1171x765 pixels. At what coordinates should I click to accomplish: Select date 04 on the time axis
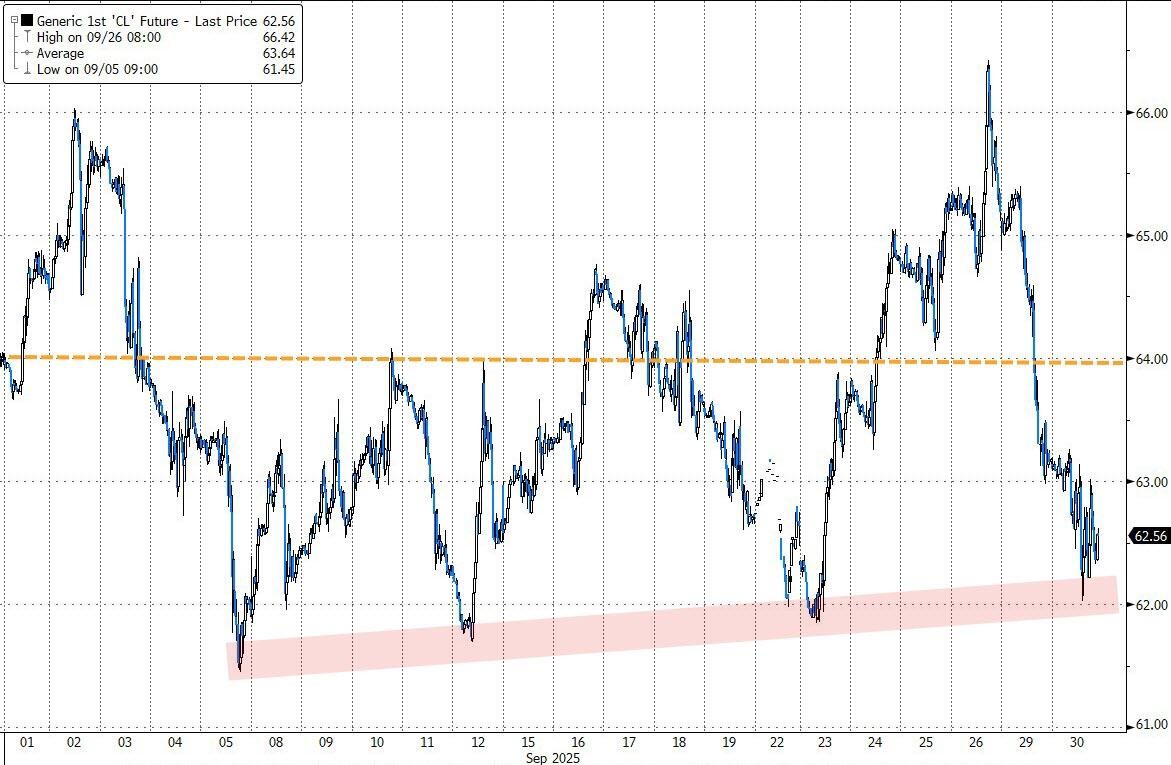175,743
